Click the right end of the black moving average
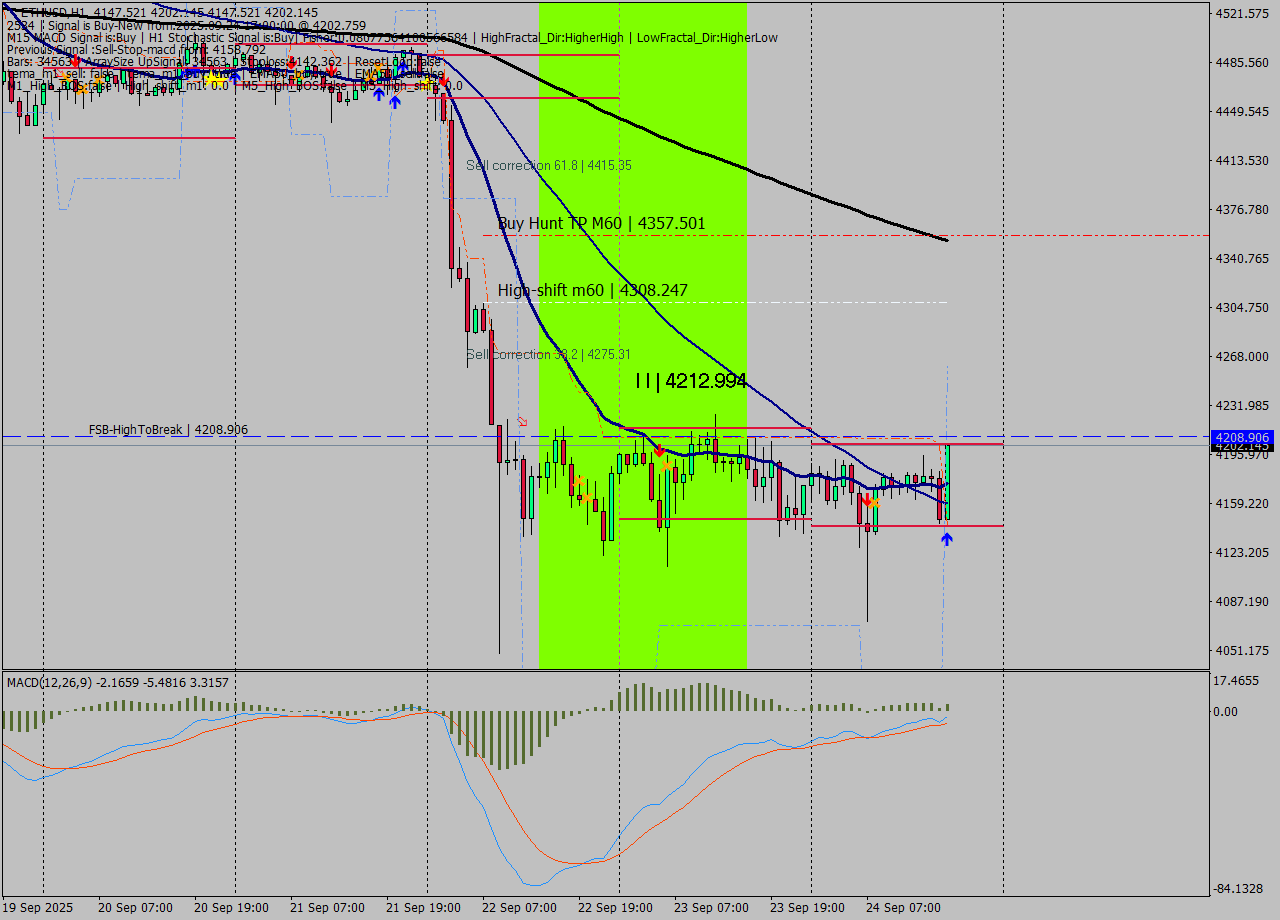 pos(945,240)
